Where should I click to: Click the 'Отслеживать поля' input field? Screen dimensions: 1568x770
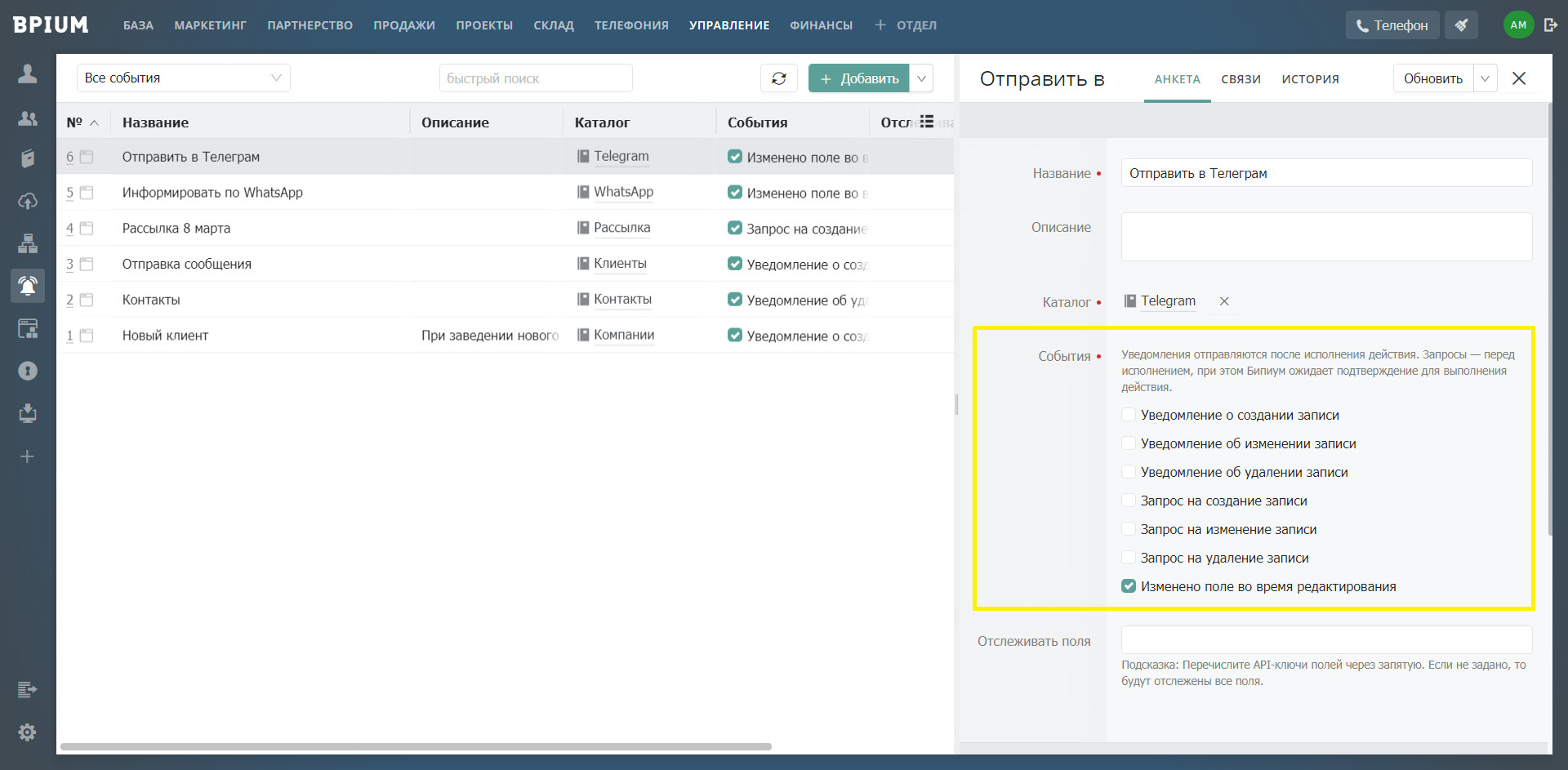click(x=1326, y=640)
